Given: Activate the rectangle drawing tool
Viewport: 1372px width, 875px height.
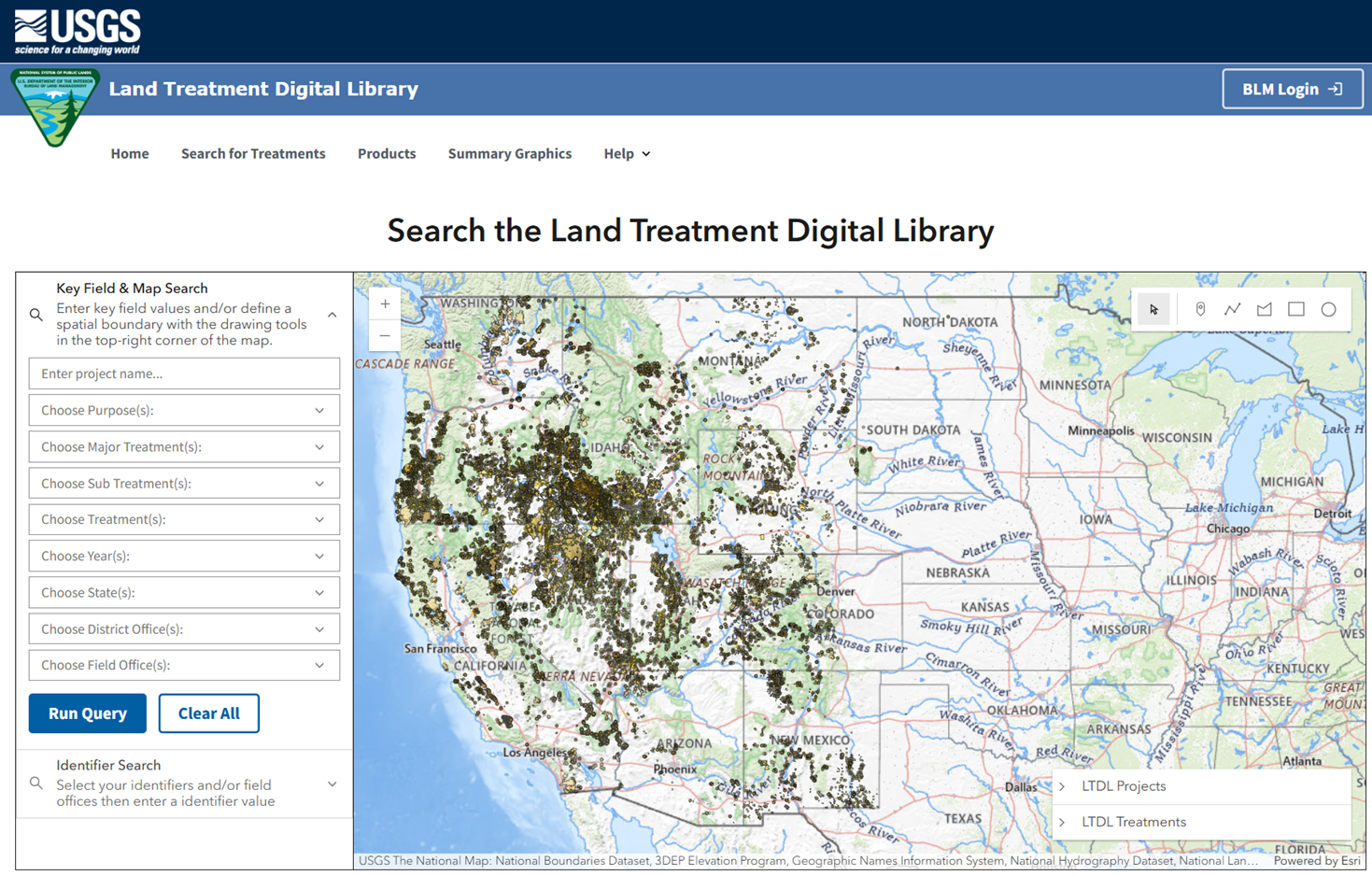Looking at the screenshot, I should pos(1296,309).
